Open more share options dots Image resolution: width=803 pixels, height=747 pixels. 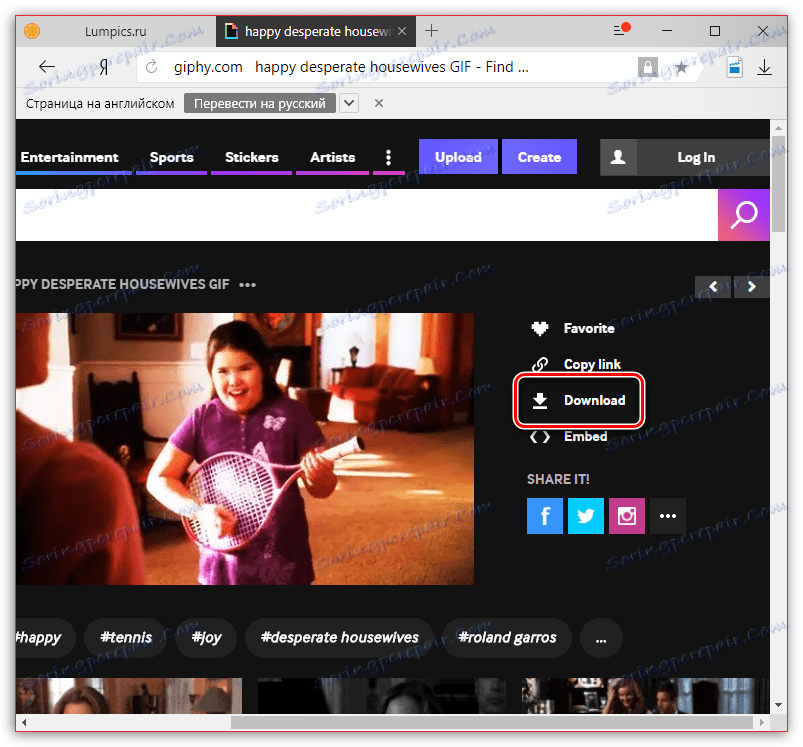pyautogui.click(x=668, y=516)
